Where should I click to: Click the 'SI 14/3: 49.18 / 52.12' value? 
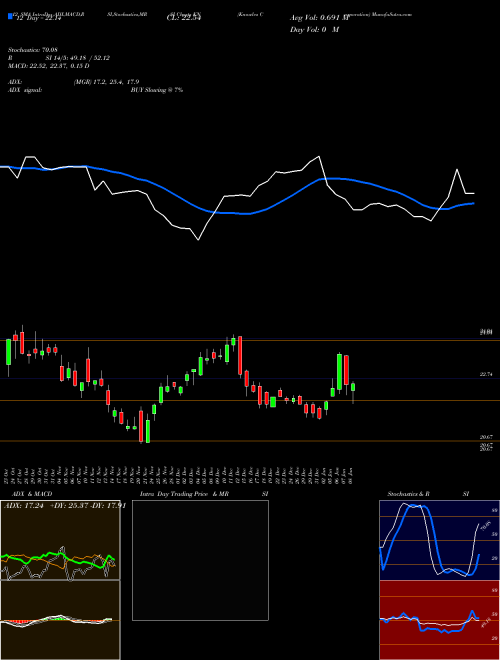coord(78,58)
